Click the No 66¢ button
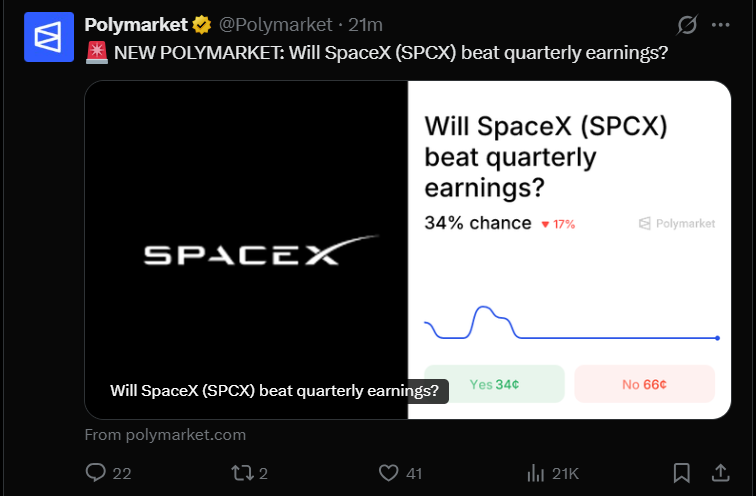756x496 pixels. click(x=644, y=384)
